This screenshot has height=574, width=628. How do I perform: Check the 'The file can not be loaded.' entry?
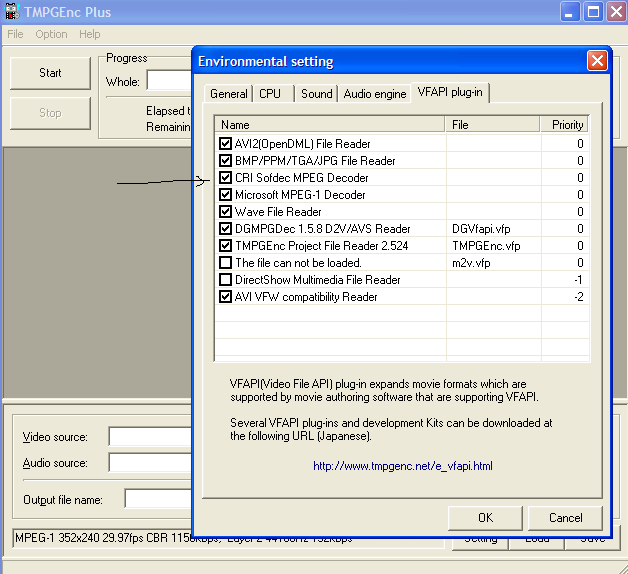coord(225,263)
